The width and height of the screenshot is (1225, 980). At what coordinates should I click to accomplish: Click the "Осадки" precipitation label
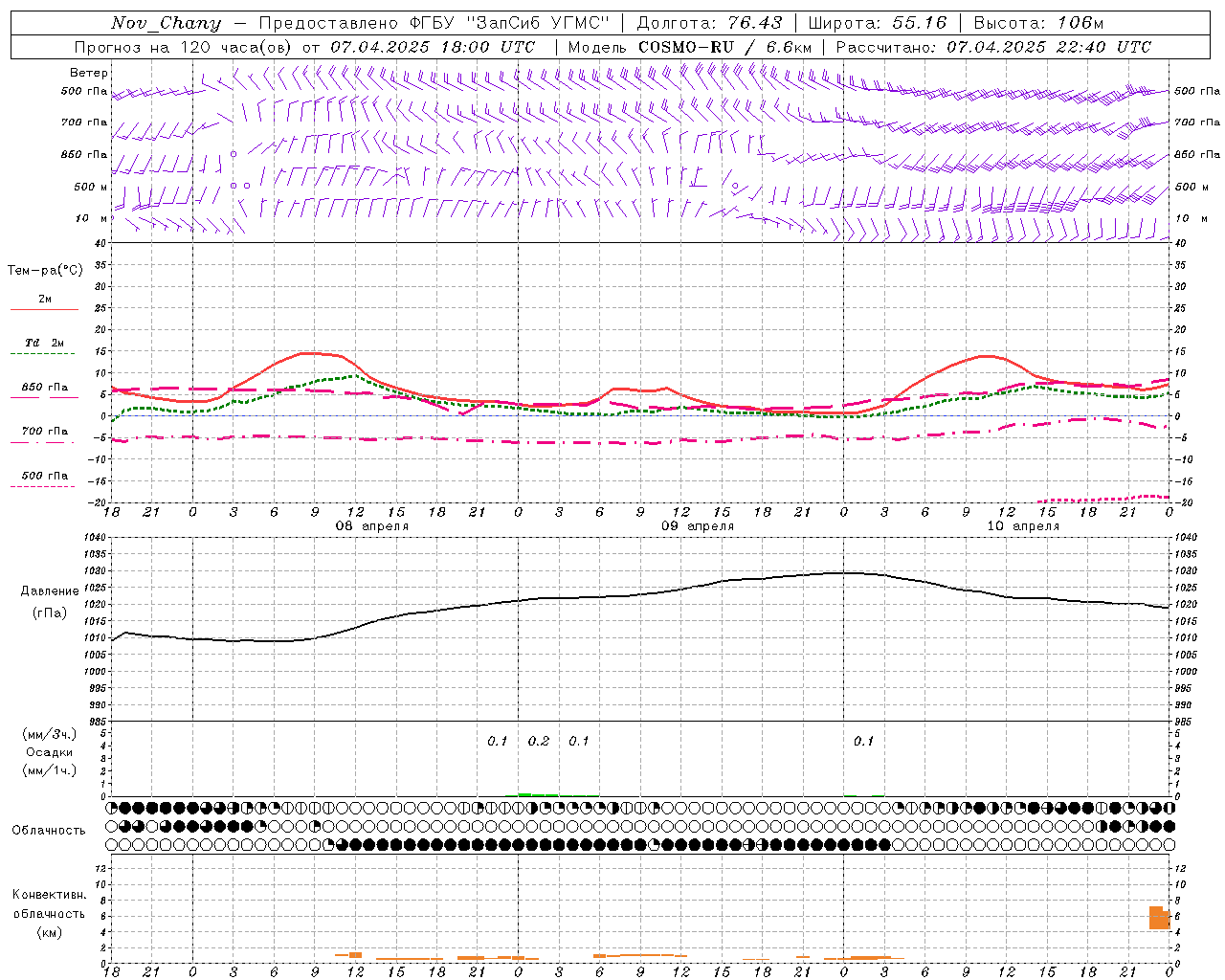(50, 752)
